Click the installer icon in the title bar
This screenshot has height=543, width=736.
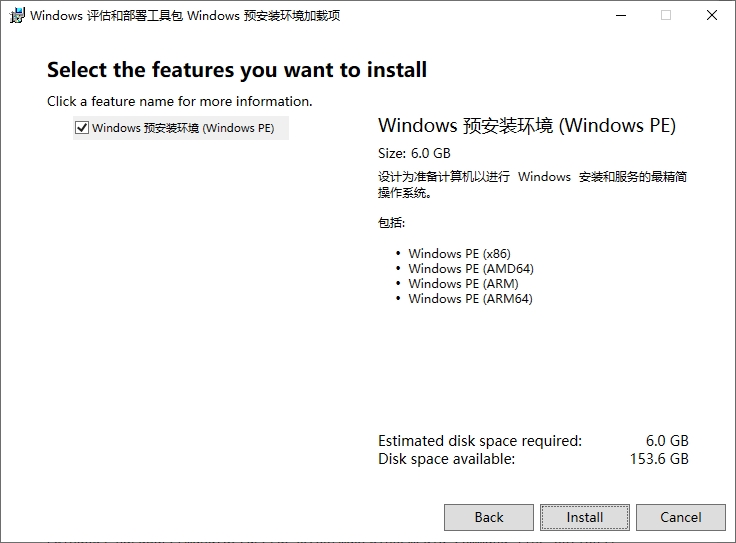click(16, 15)
